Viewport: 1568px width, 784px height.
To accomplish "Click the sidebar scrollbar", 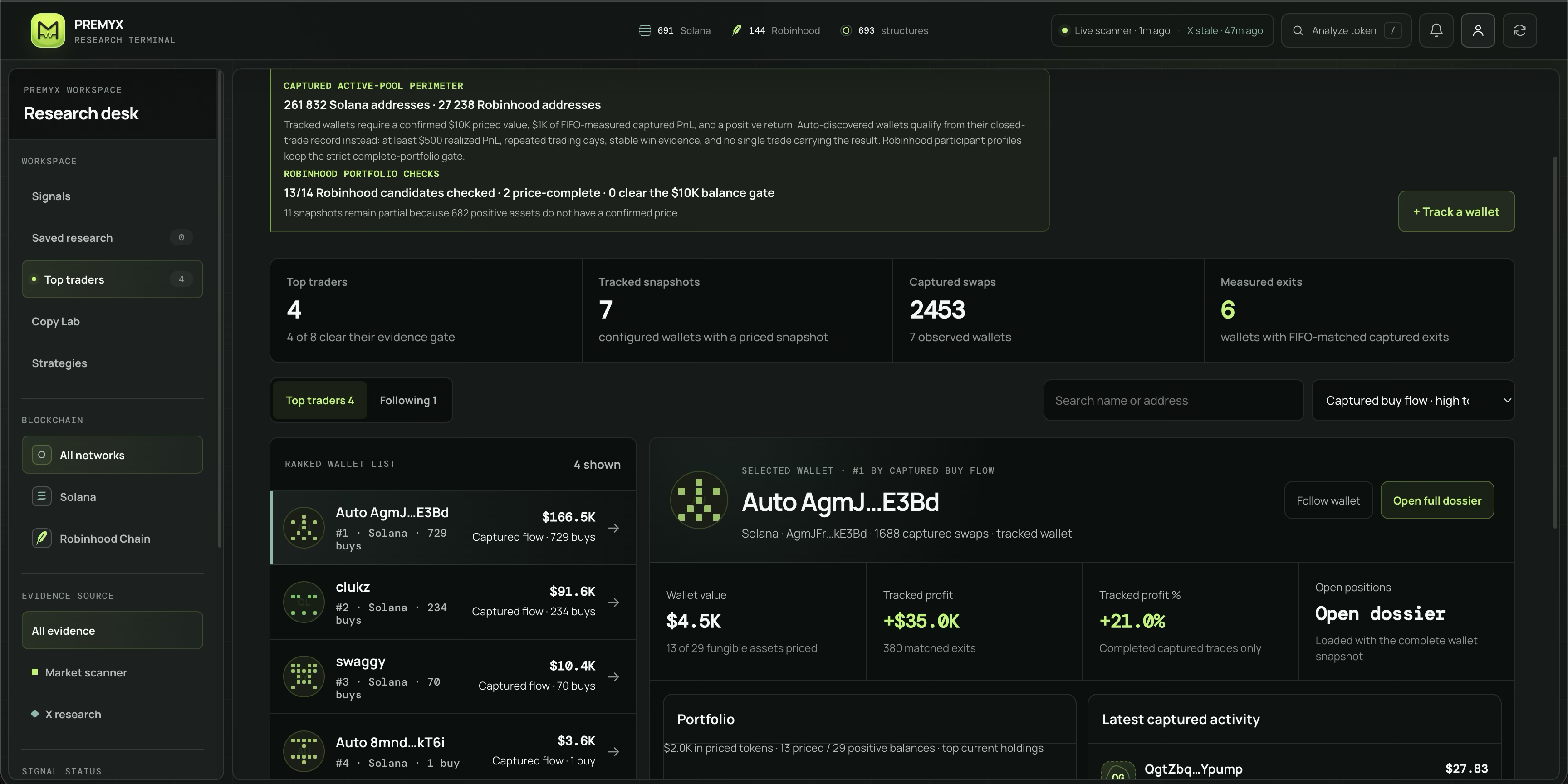I will [220, 310].
